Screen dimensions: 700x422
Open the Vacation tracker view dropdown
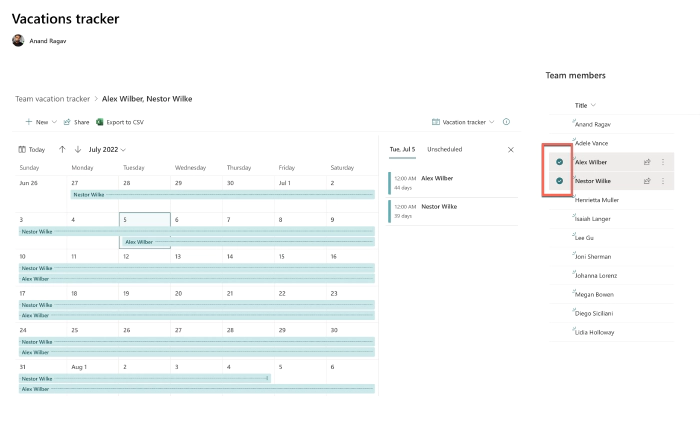pos(463,122)
